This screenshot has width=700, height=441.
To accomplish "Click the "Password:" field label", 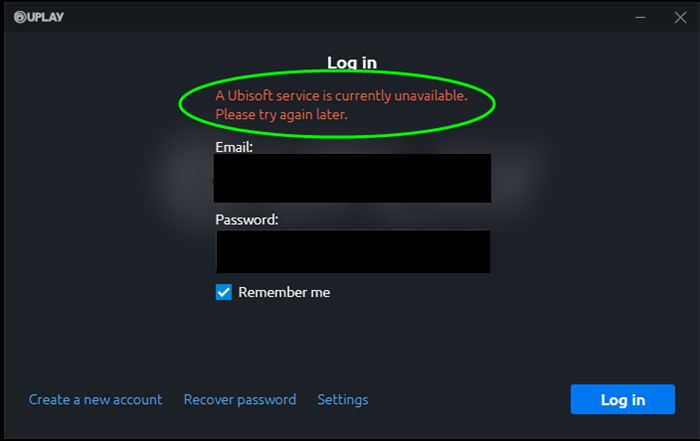I will pyautogui.click(x=246, y=218).
